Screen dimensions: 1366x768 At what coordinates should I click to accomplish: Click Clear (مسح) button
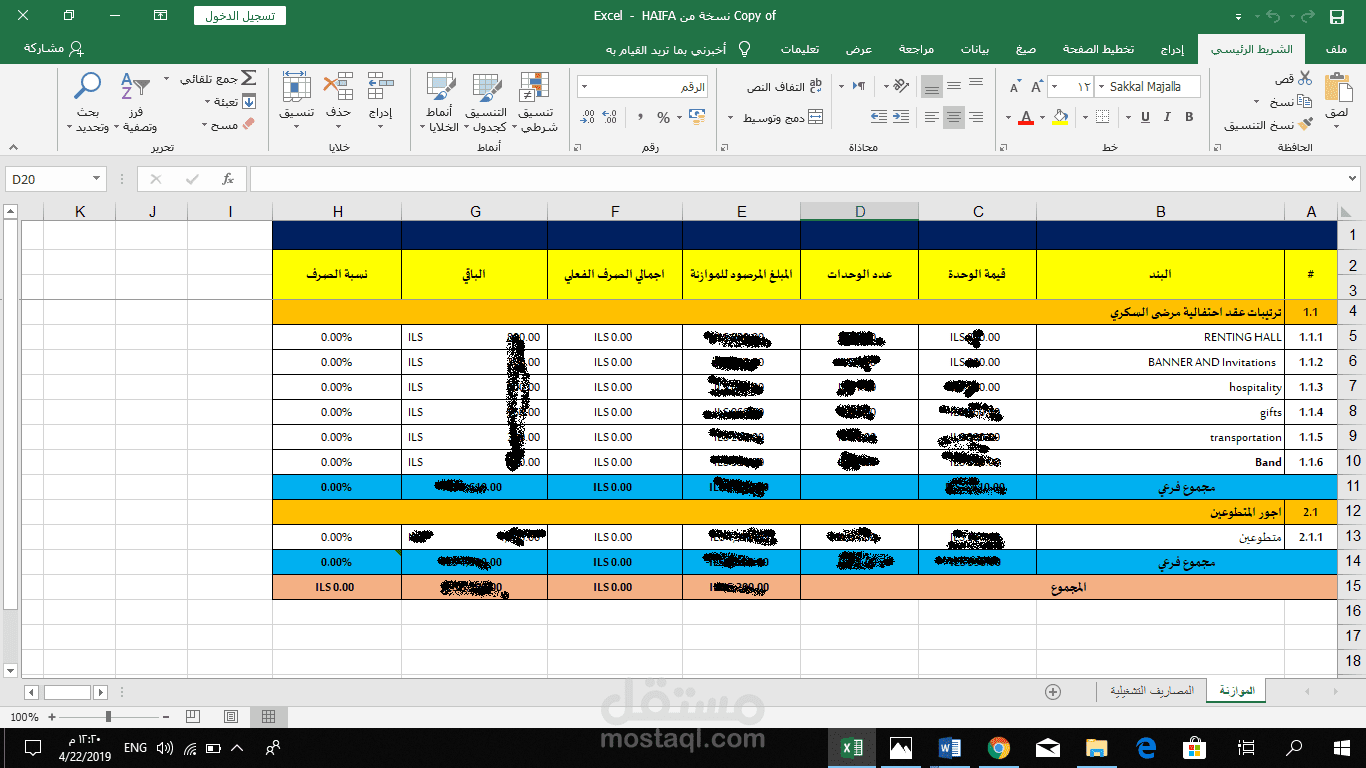pyautogui.click(x=230, y=125)
